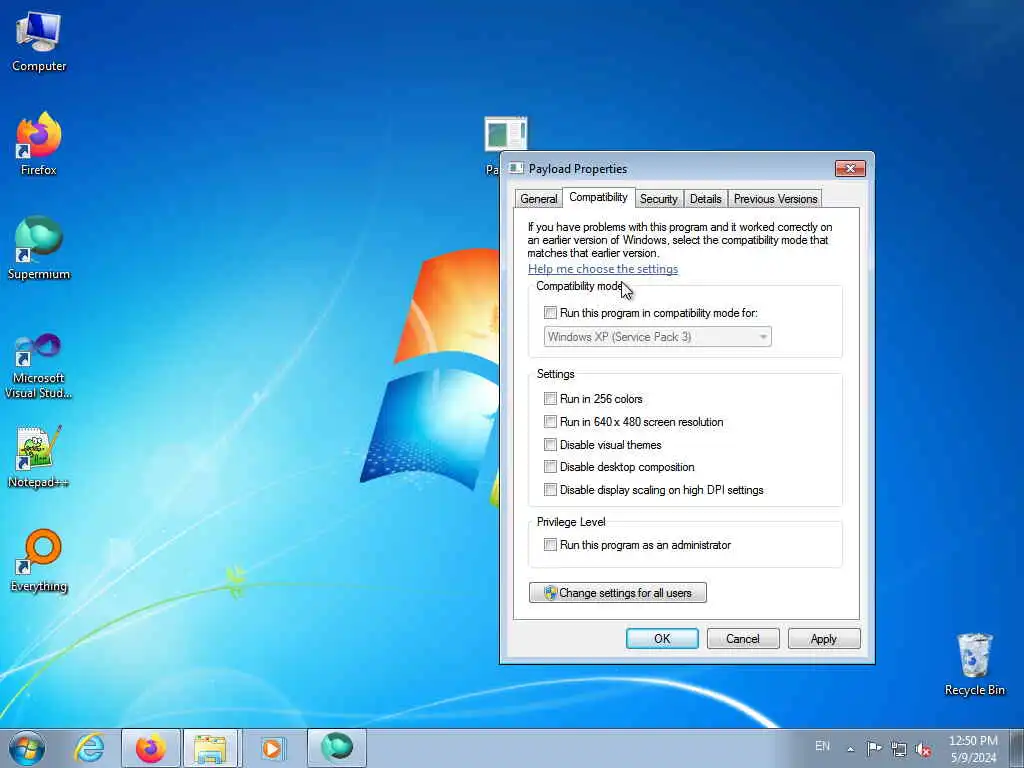Click the muted volume tray icon
This screenshot has width=1024, height=768.
923,749
